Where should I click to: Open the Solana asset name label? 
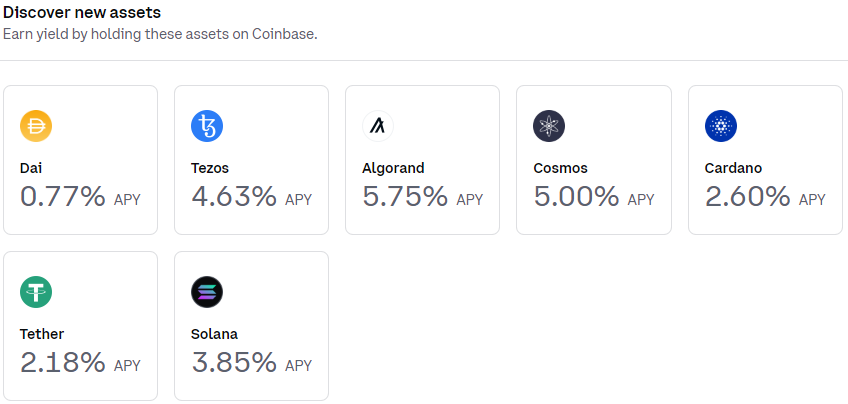tap(214, 334)
